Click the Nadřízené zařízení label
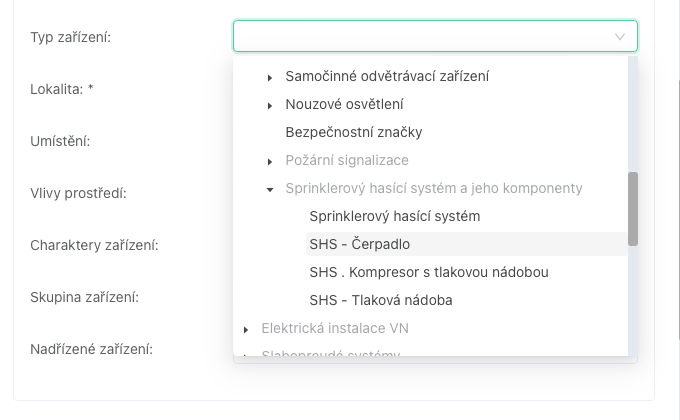 [91, 349]
